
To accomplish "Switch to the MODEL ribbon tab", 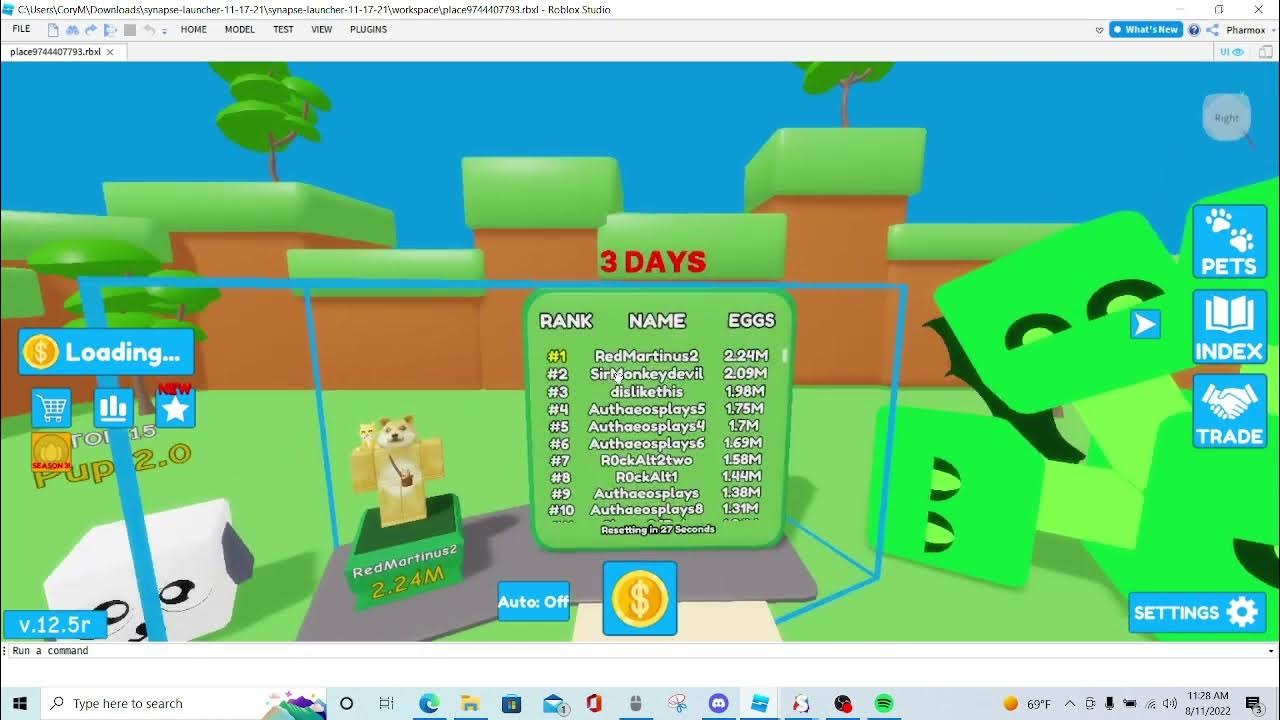I will pos(239,29).
